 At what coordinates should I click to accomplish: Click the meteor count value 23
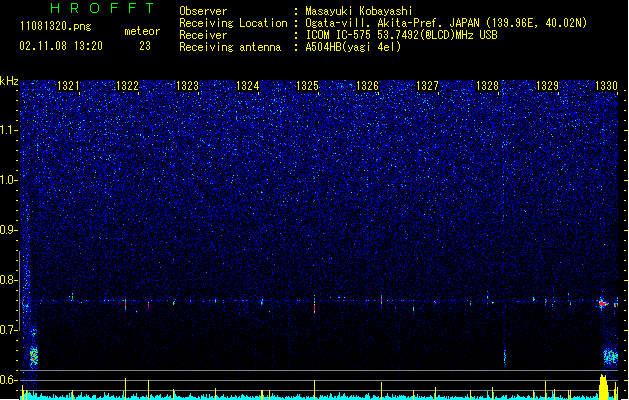tap(145, 46)
